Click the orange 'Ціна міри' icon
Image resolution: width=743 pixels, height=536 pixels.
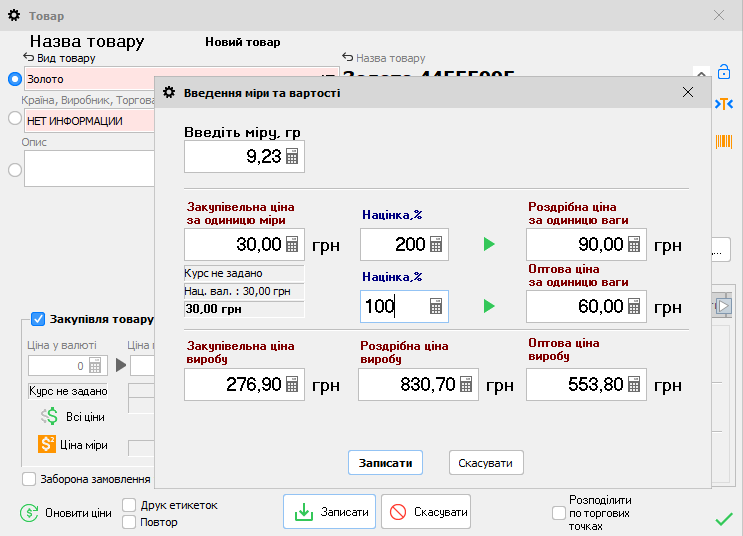pyautogui.click(x=47, y=445)
